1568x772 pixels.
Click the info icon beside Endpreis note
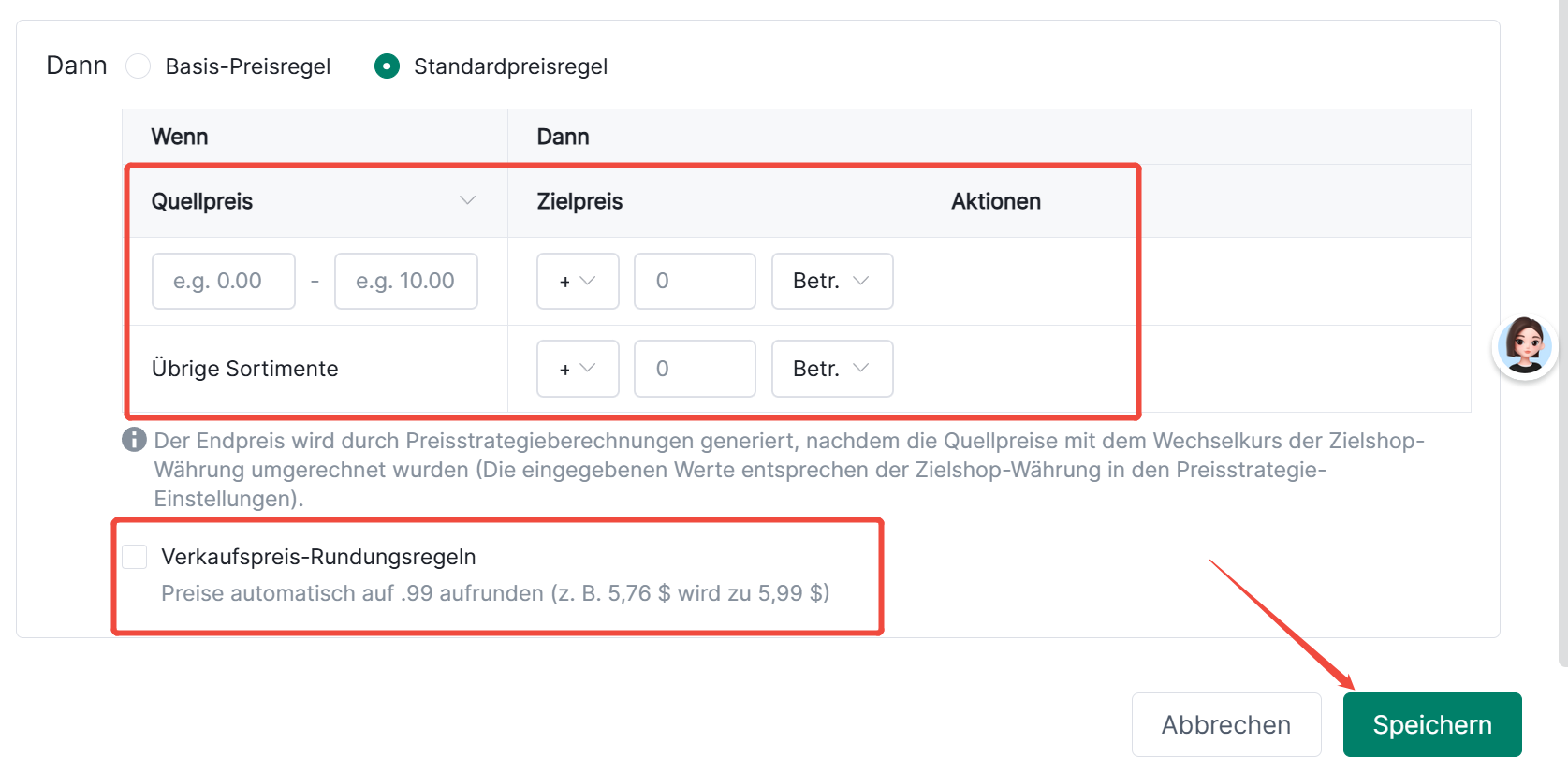click(x=134, y=439)
